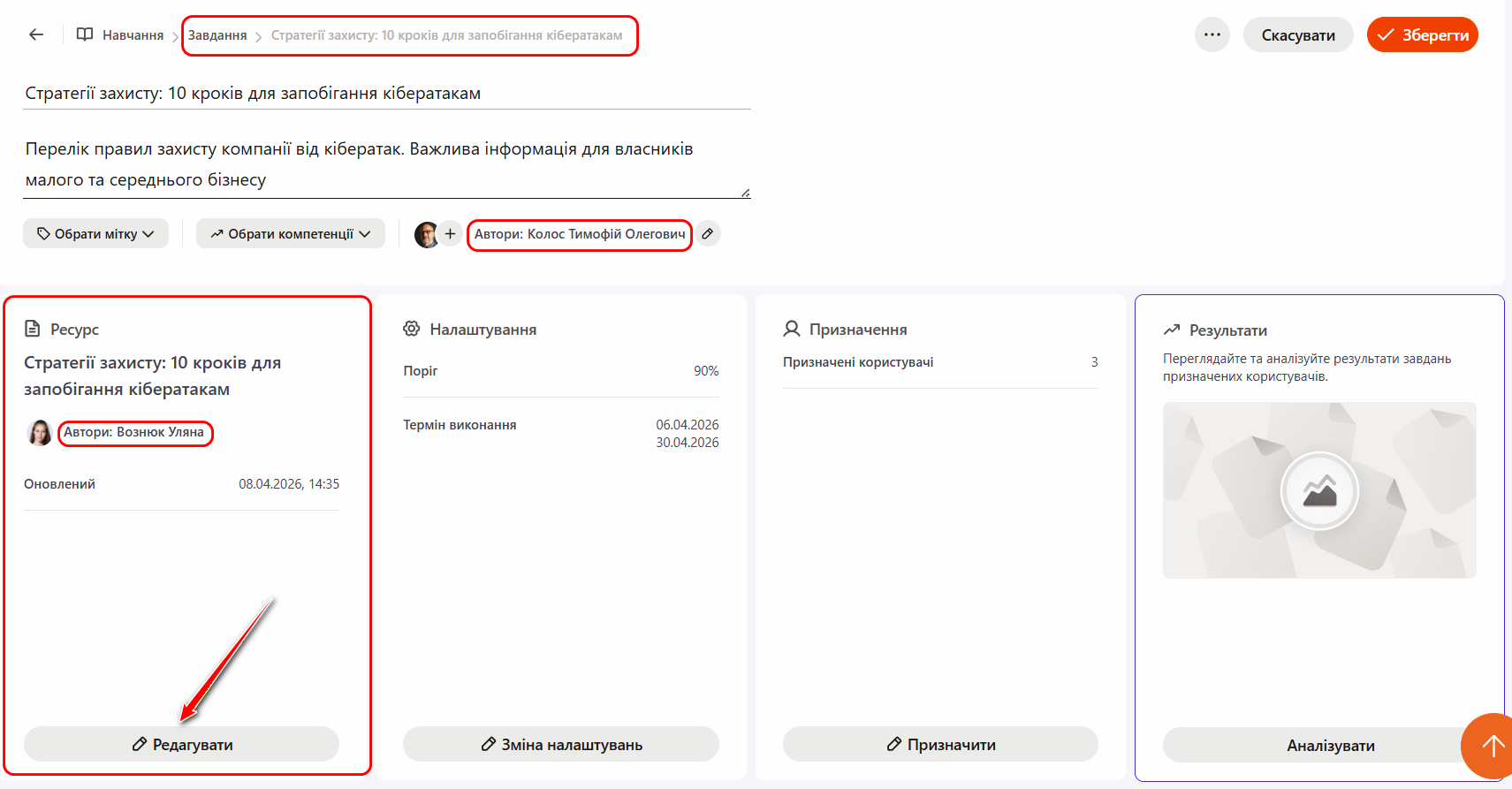Open the three-dots more options menu
Screen dimensions: 1512x789
[x=1212, y=35]
